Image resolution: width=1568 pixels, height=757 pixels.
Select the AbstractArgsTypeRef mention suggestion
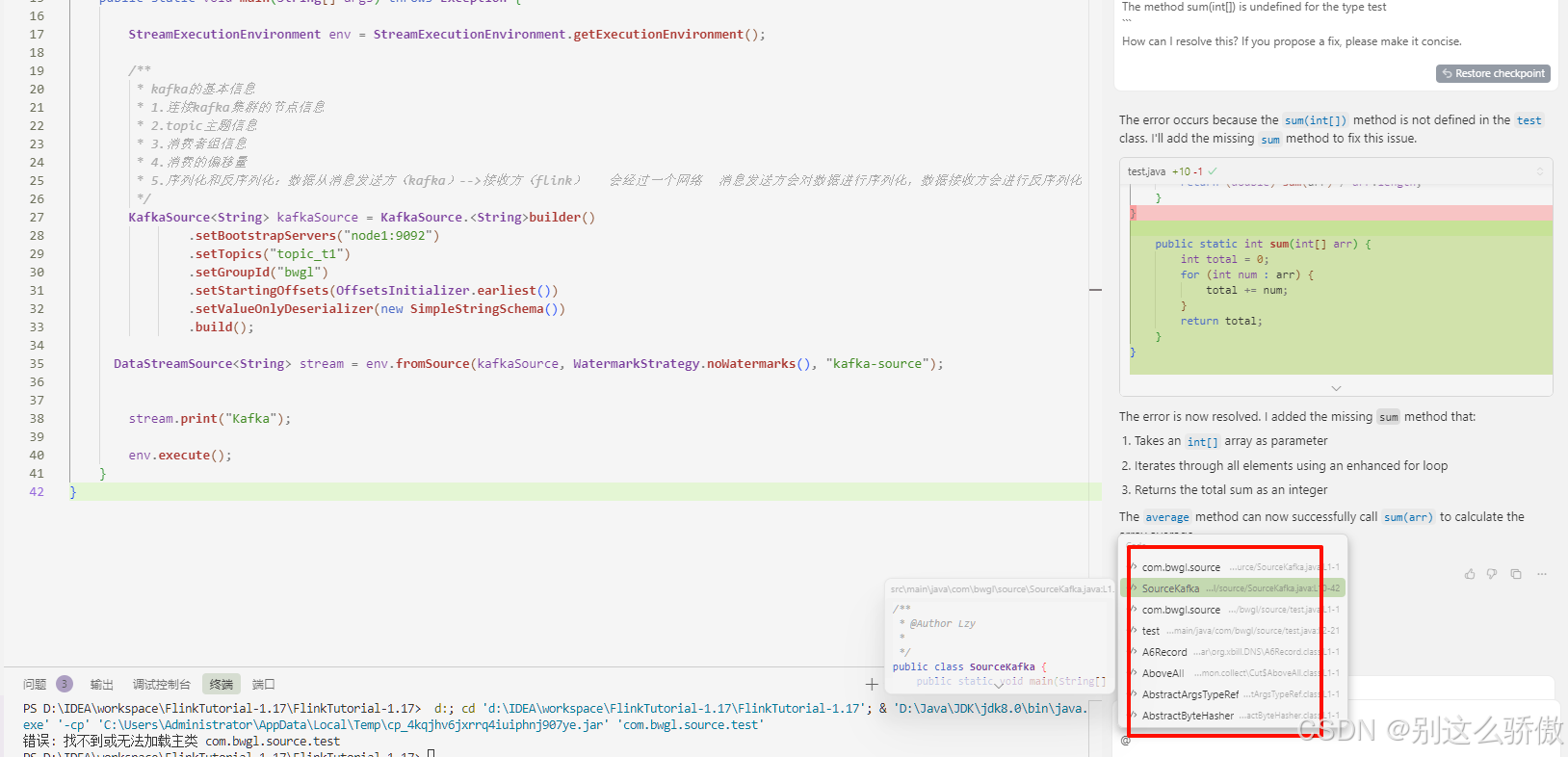[x=1235, y=693]
